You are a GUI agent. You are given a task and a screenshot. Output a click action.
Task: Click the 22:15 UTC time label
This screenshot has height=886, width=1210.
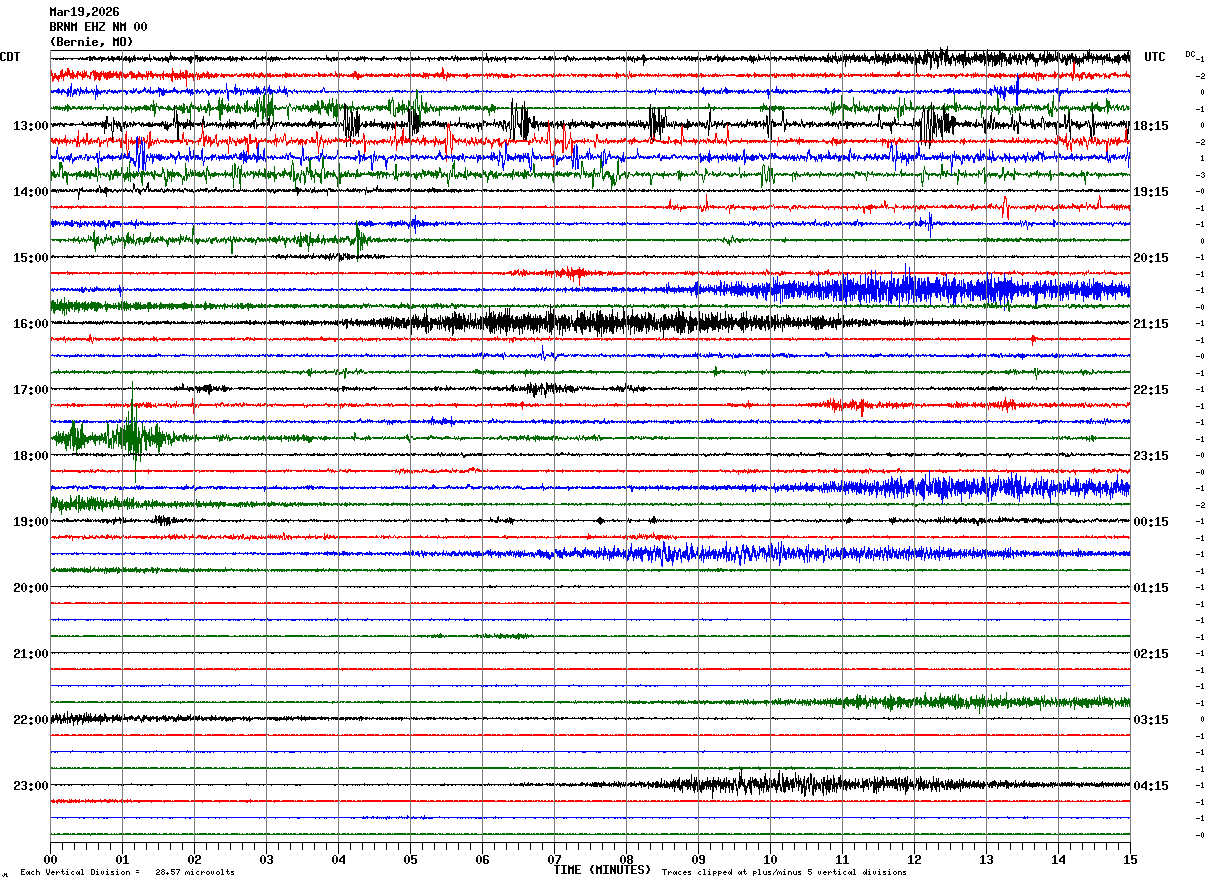tap(1151, 390)
